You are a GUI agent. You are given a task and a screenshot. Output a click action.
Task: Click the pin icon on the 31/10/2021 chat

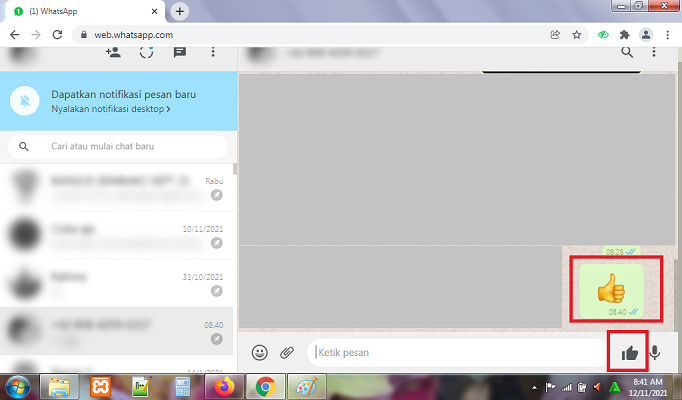[217, 291]
